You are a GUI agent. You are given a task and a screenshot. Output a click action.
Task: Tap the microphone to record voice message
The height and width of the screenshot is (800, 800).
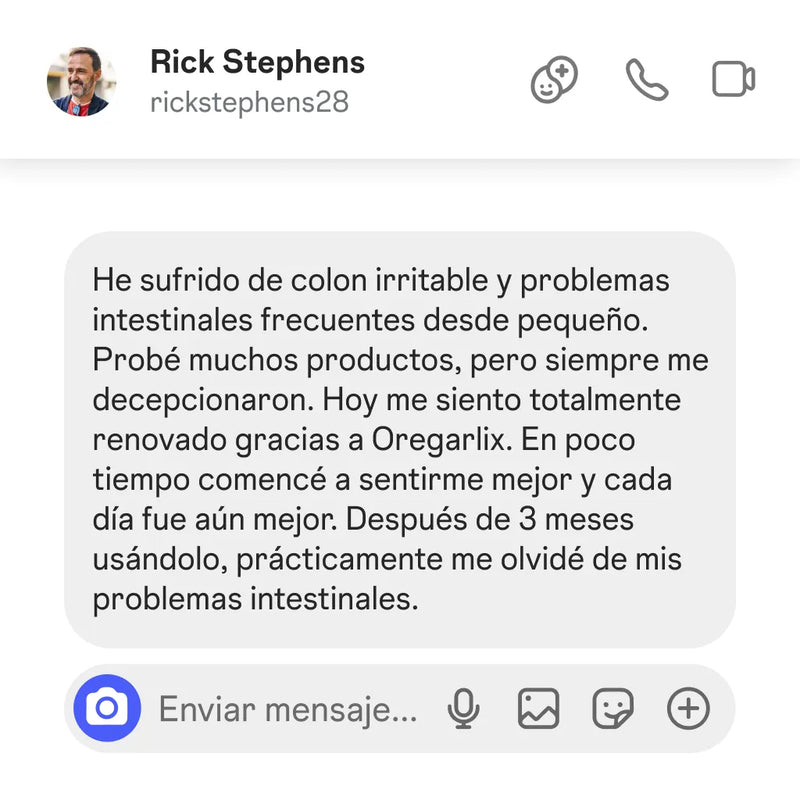[463, 708]
